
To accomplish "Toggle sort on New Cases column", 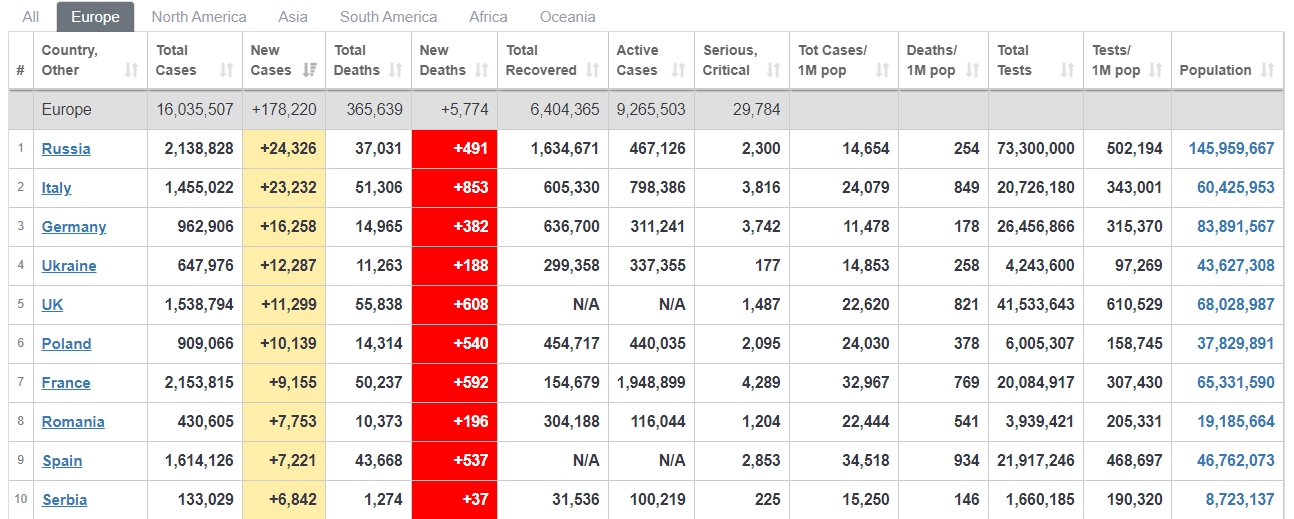I will (310, 70).
